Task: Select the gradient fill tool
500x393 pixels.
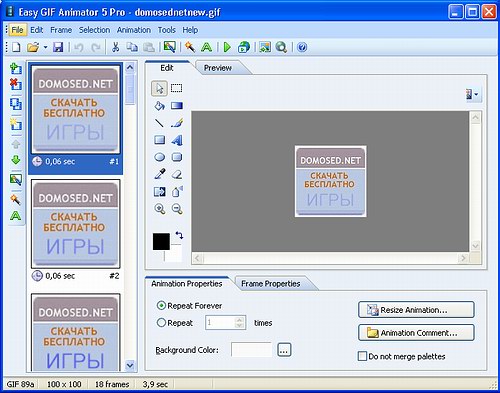Action: (x=177, y=106)
